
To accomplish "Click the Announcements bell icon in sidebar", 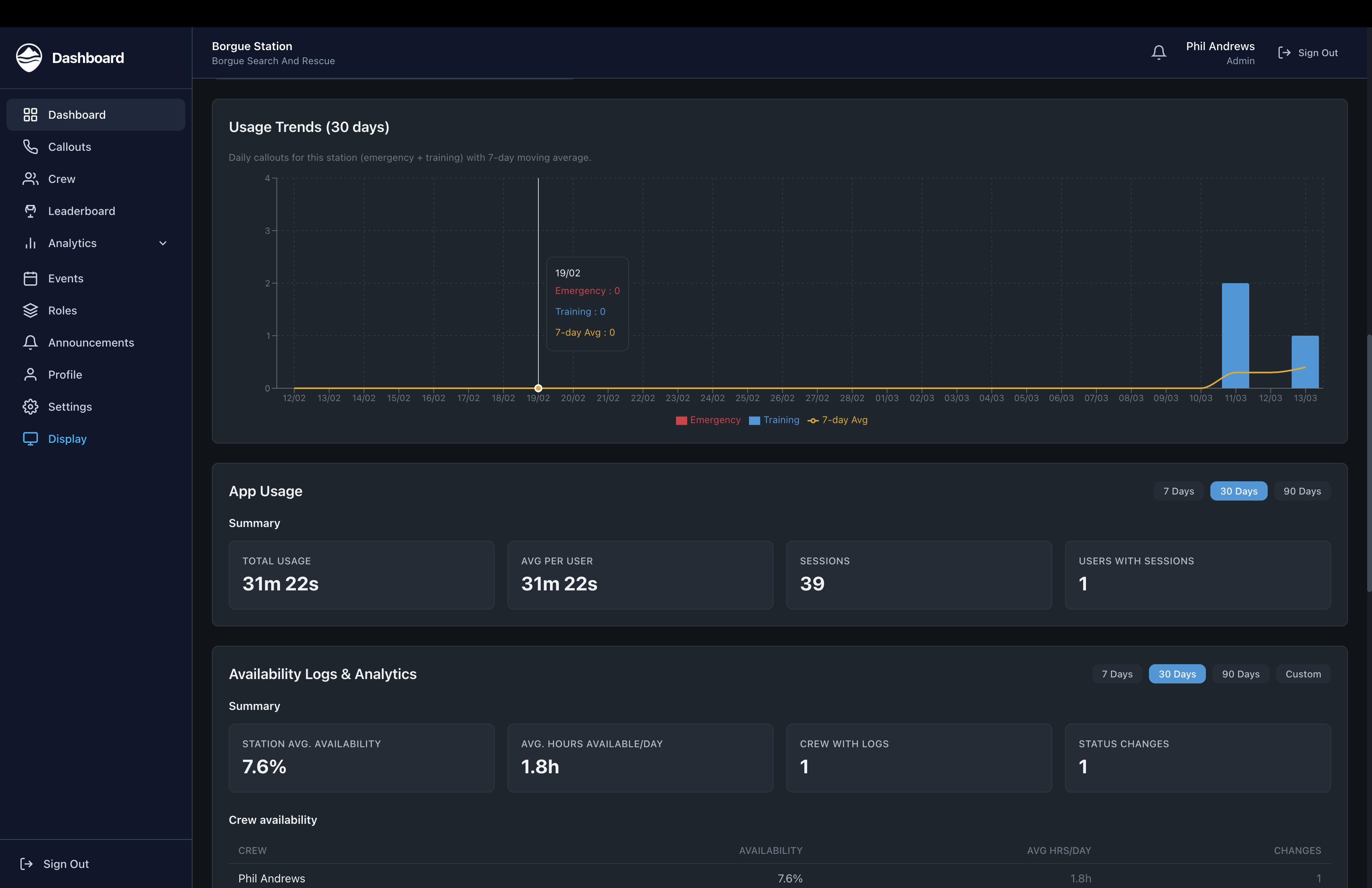I will pyautogui.click(x=30, y=342).
